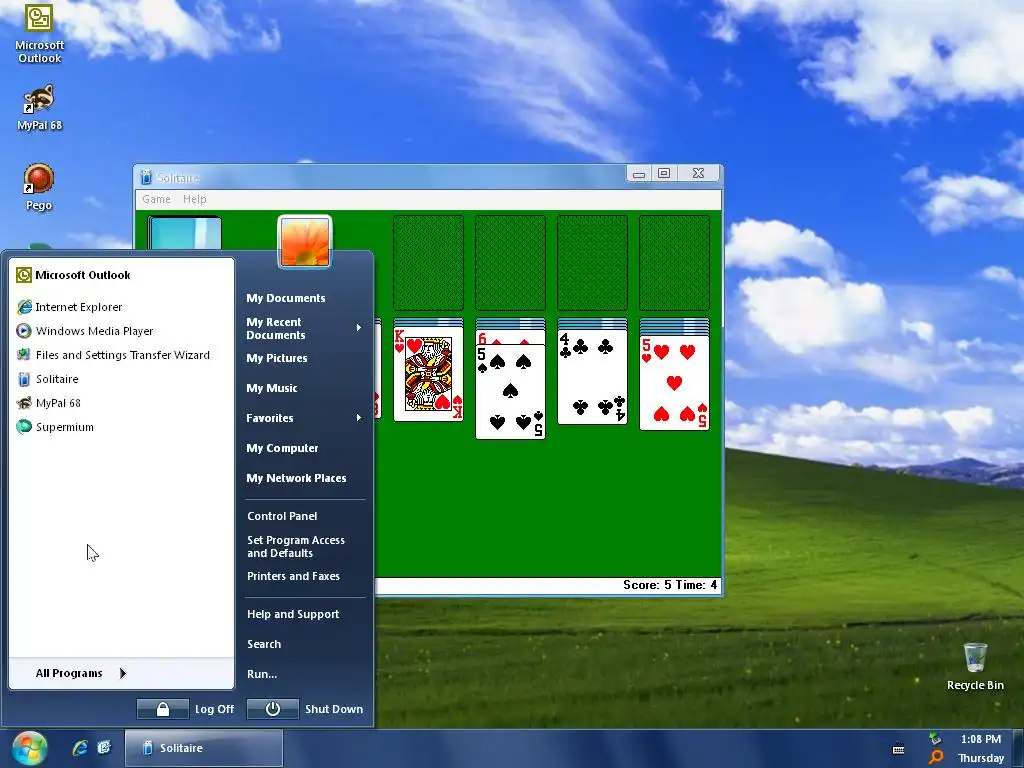
Task: Open My Music
Action: coord(272,389)
